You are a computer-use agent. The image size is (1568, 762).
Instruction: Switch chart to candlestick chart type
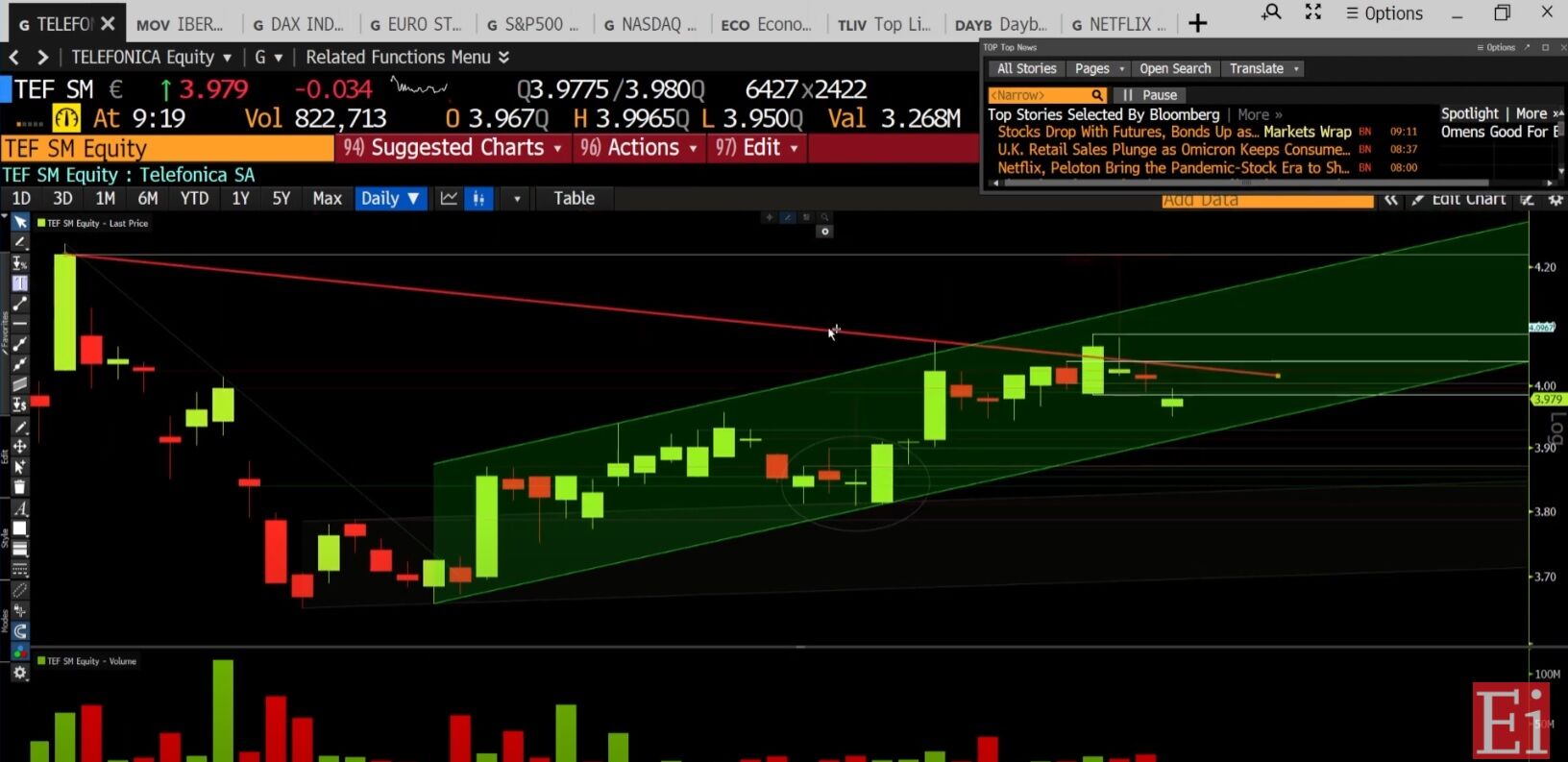478,198
